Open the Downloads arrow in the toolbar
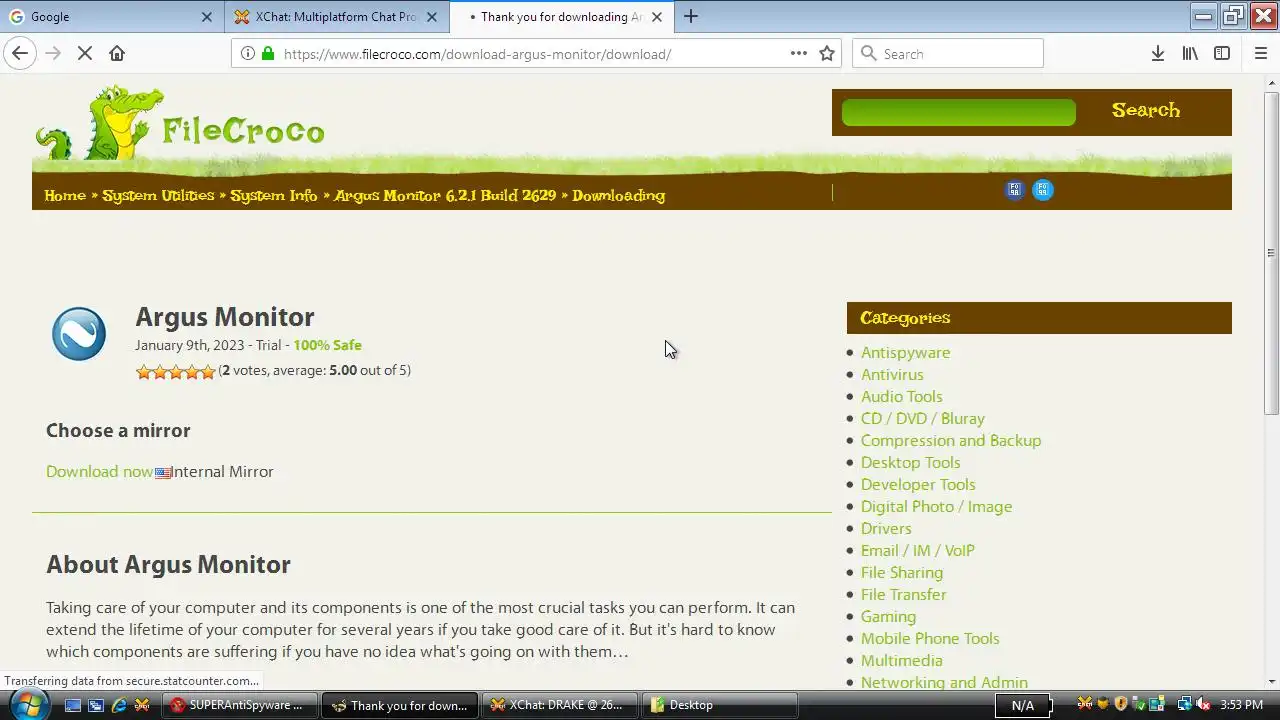Screen dimensions: 1280x720 pyautogui.click(x=1158, y=53)
